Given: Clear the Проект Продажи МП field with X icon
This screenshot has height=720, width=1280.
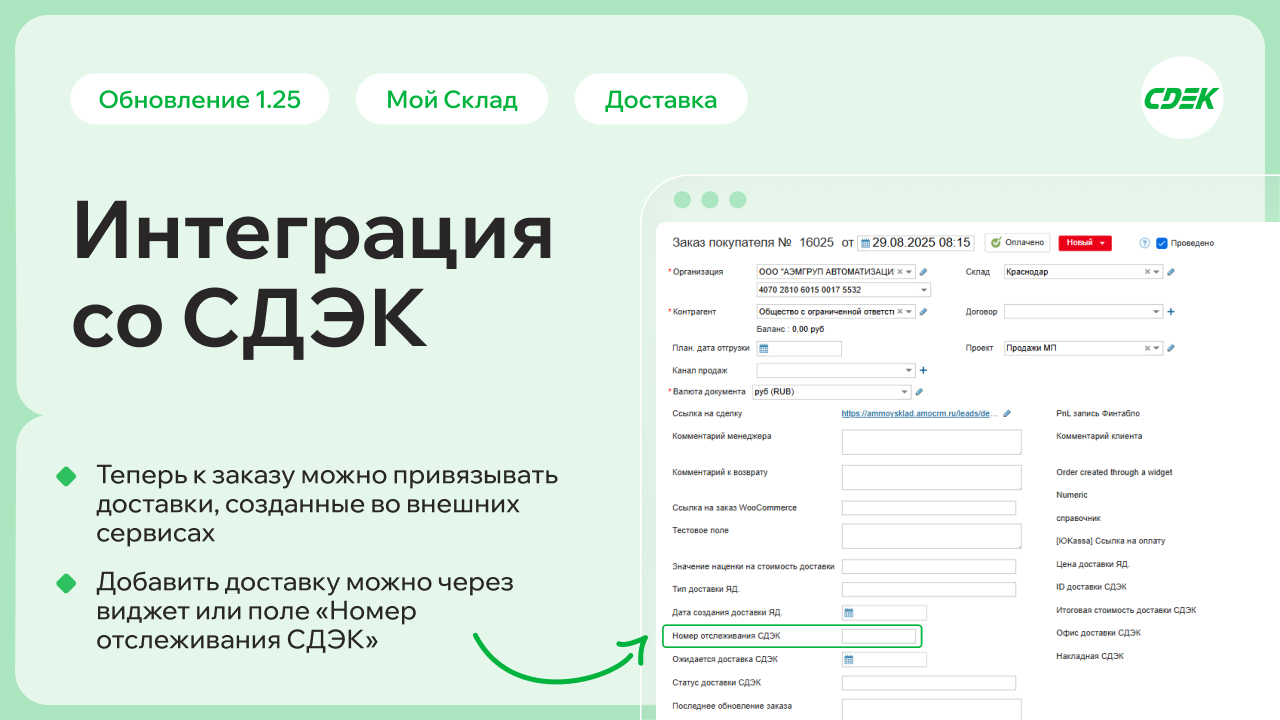Looking at the screenshot, I should point(1147,349).
